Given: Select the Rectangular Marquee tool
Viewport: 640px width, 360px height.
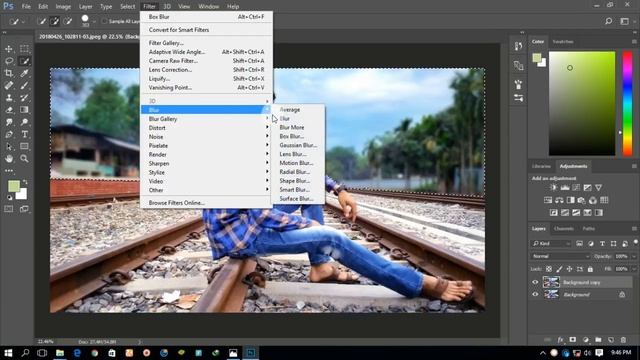Looking at the screenshot, I should pos(24,49).
